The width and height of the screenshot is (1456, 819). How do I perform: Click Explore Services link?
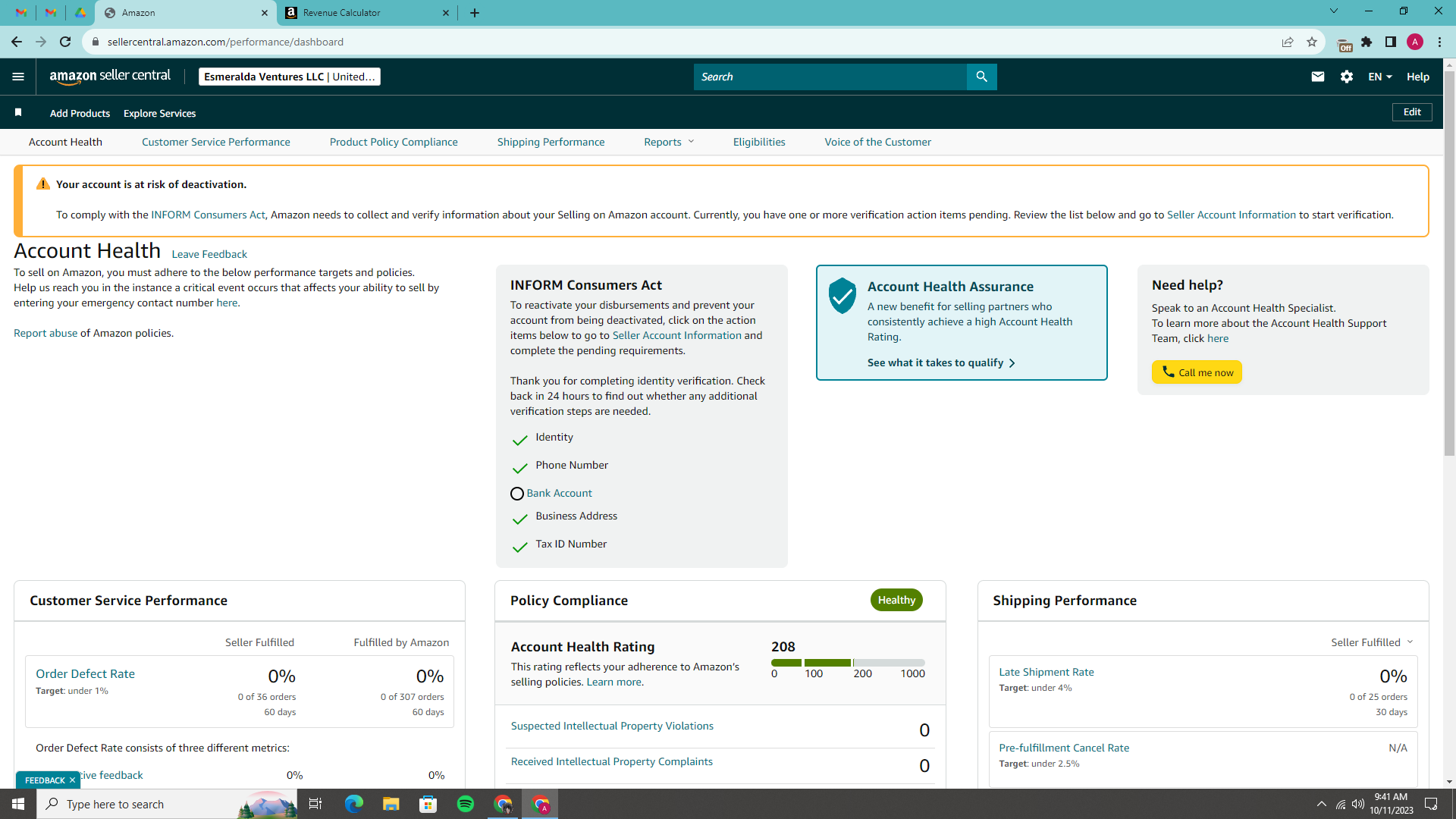pyautogui.click(x=159, y=113)
